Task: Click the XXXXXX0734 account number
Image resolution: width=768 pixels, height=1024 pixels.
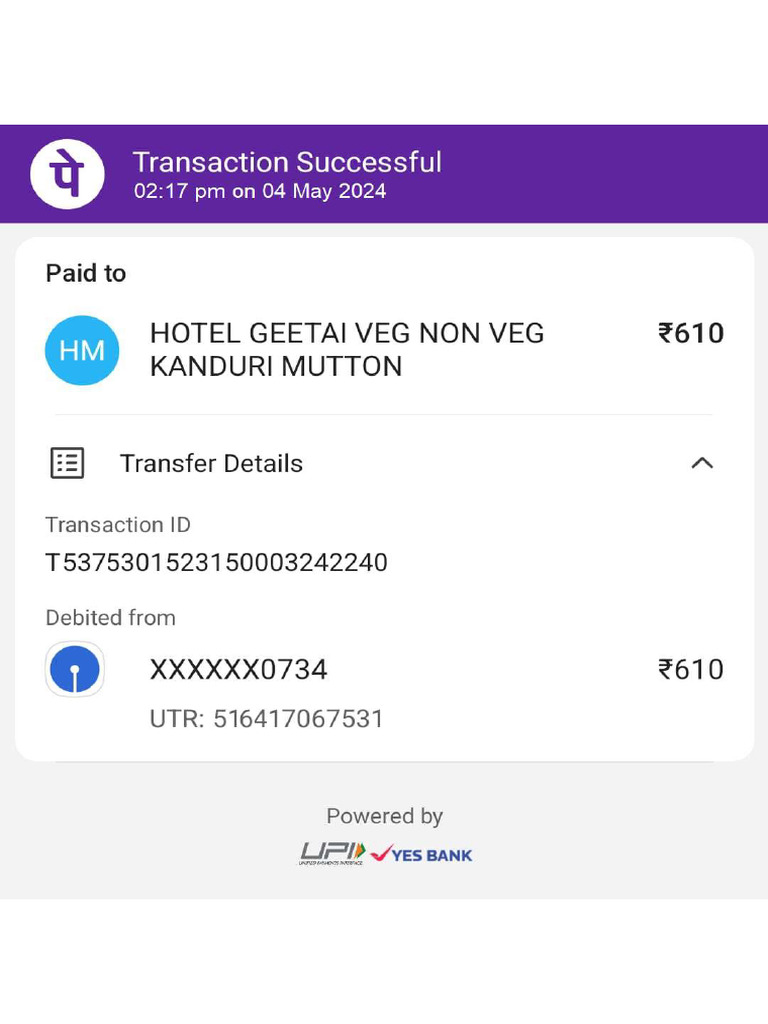Action: 238,669
